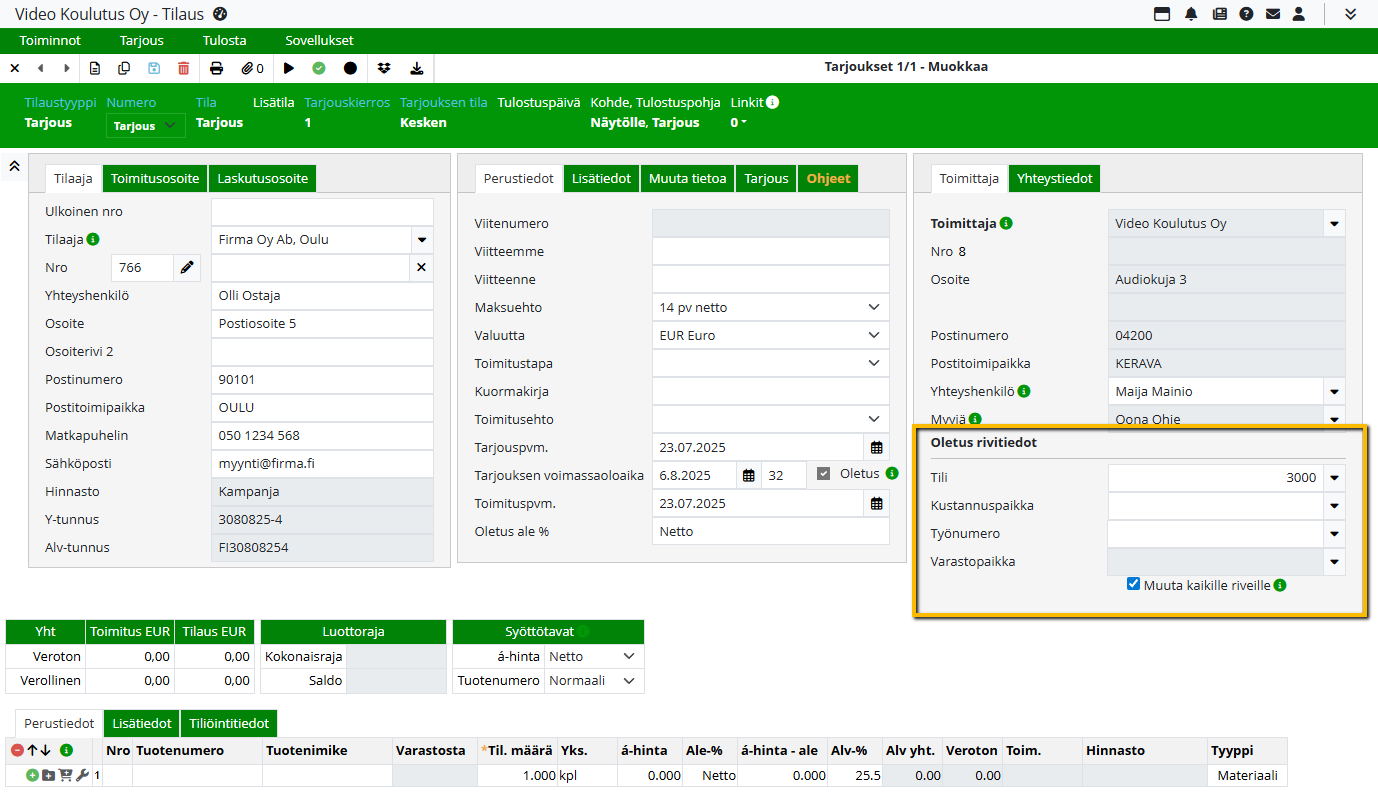1378x809 pixels.
Task: Uncheck the Muuta kaikille riveille checkbox
Action: coord(1133,584)
